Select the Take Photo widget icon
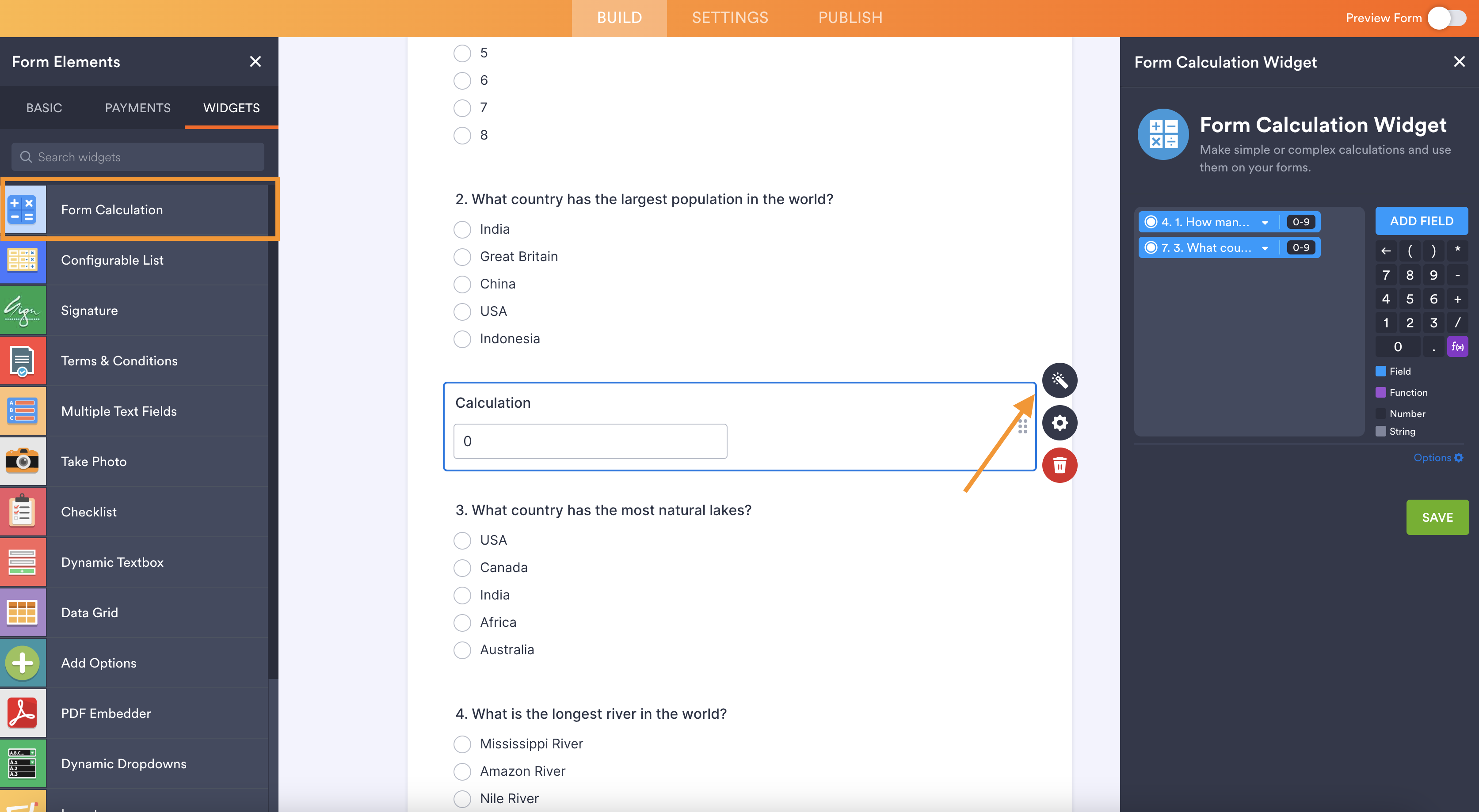This screenshot has height=812, width=1479. pyautogui.click(x=23, y=461)
